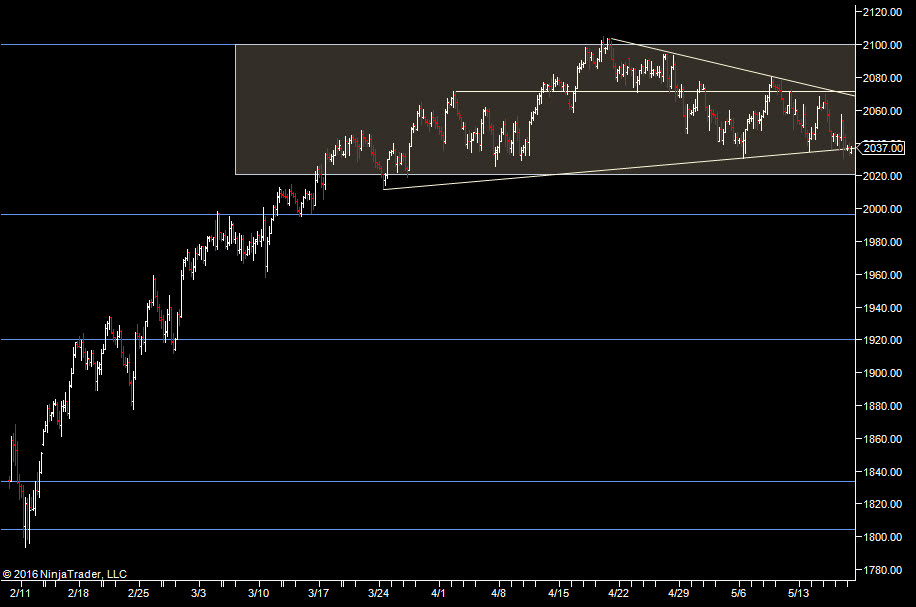The image size is (916, 607).
Task: Select the 3/10 date label
Action: click(258, 594)
